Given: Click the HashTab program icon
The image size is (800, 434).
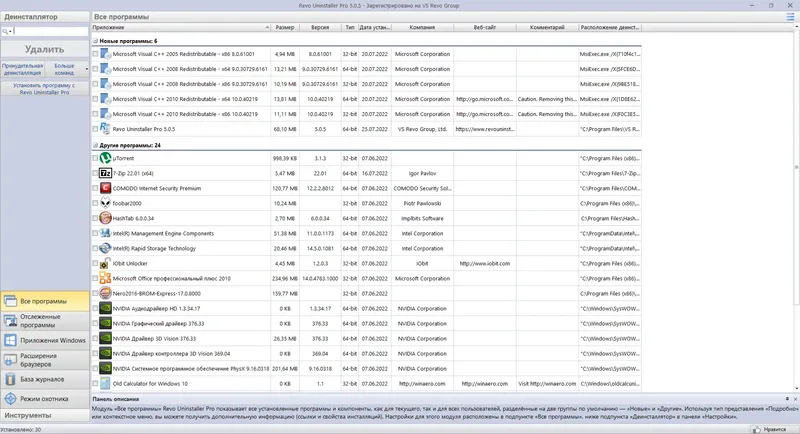Looking at the screenshot, I should [x=105, y=218].
